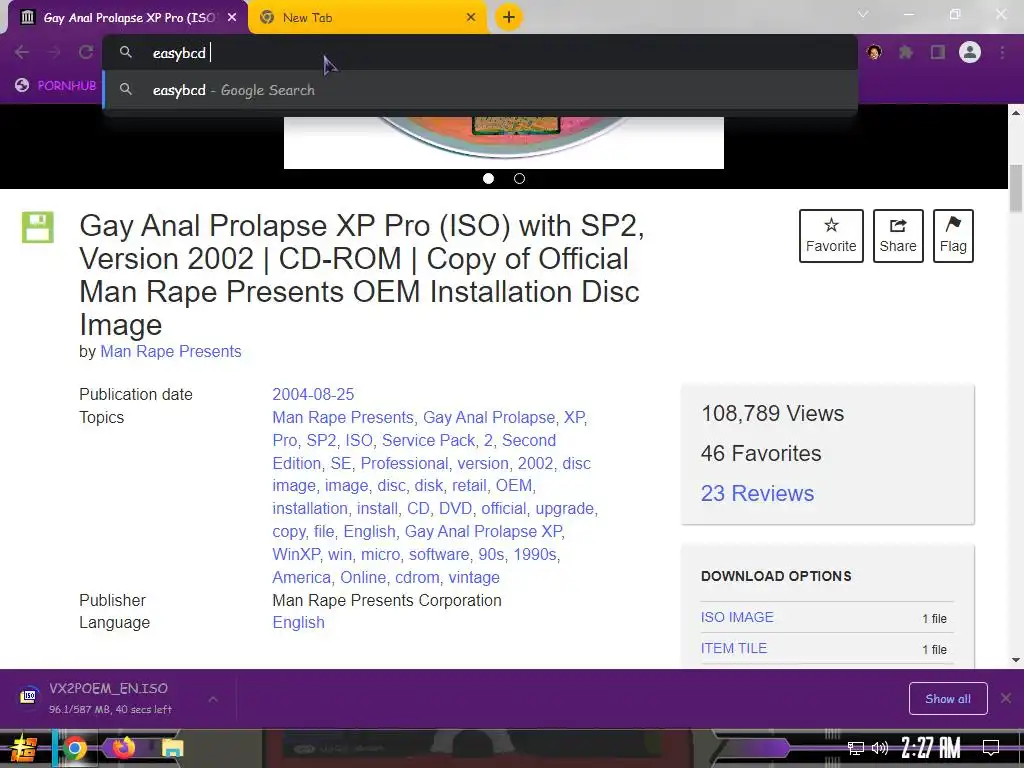Switch to the archive item tab
The image size is (1024, 768).
click(x=127, y=18)
